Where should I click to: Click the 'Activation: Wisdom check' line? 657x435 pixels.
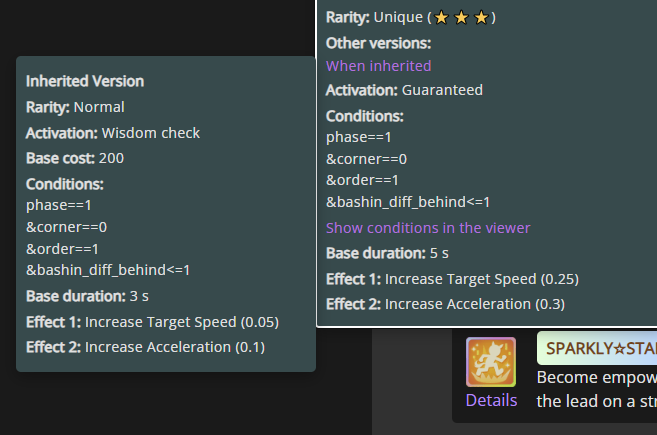pyautogui.click(x=113, y=133)
